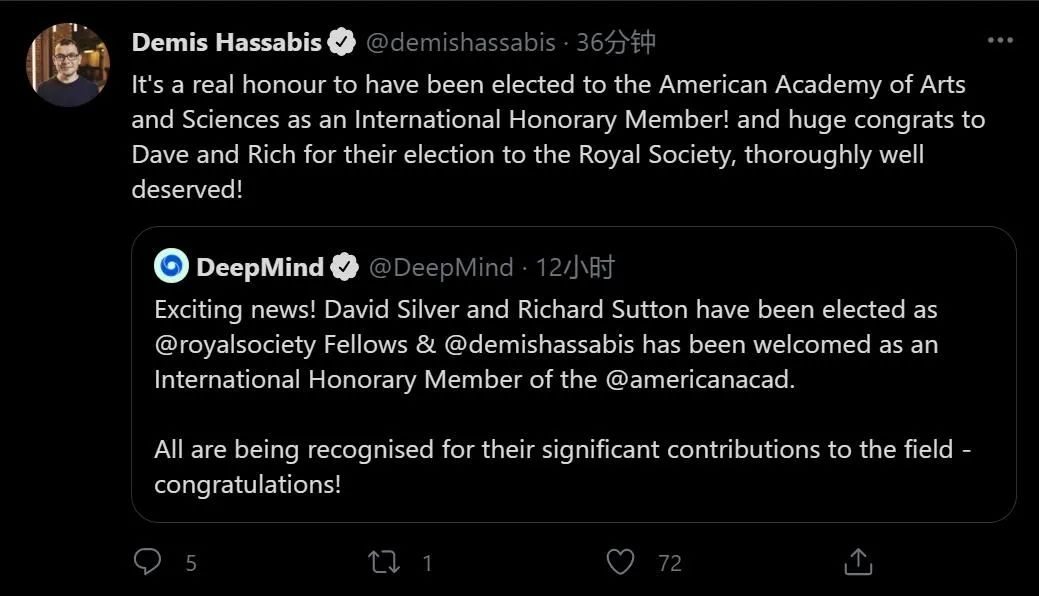
Task: Click the retweet arrows icon
Action: coord(385,562)
